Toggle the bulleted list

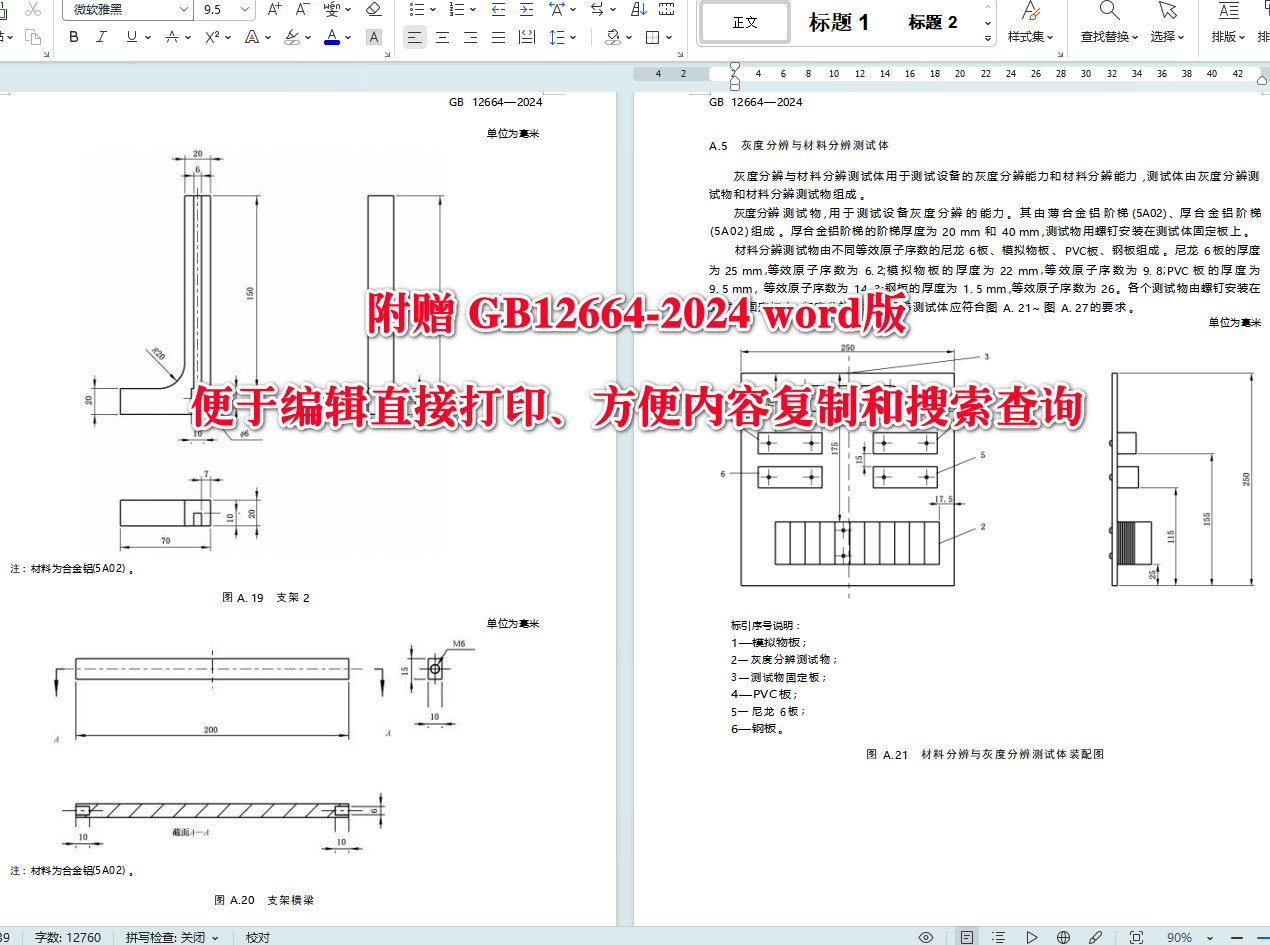[416, 9]
